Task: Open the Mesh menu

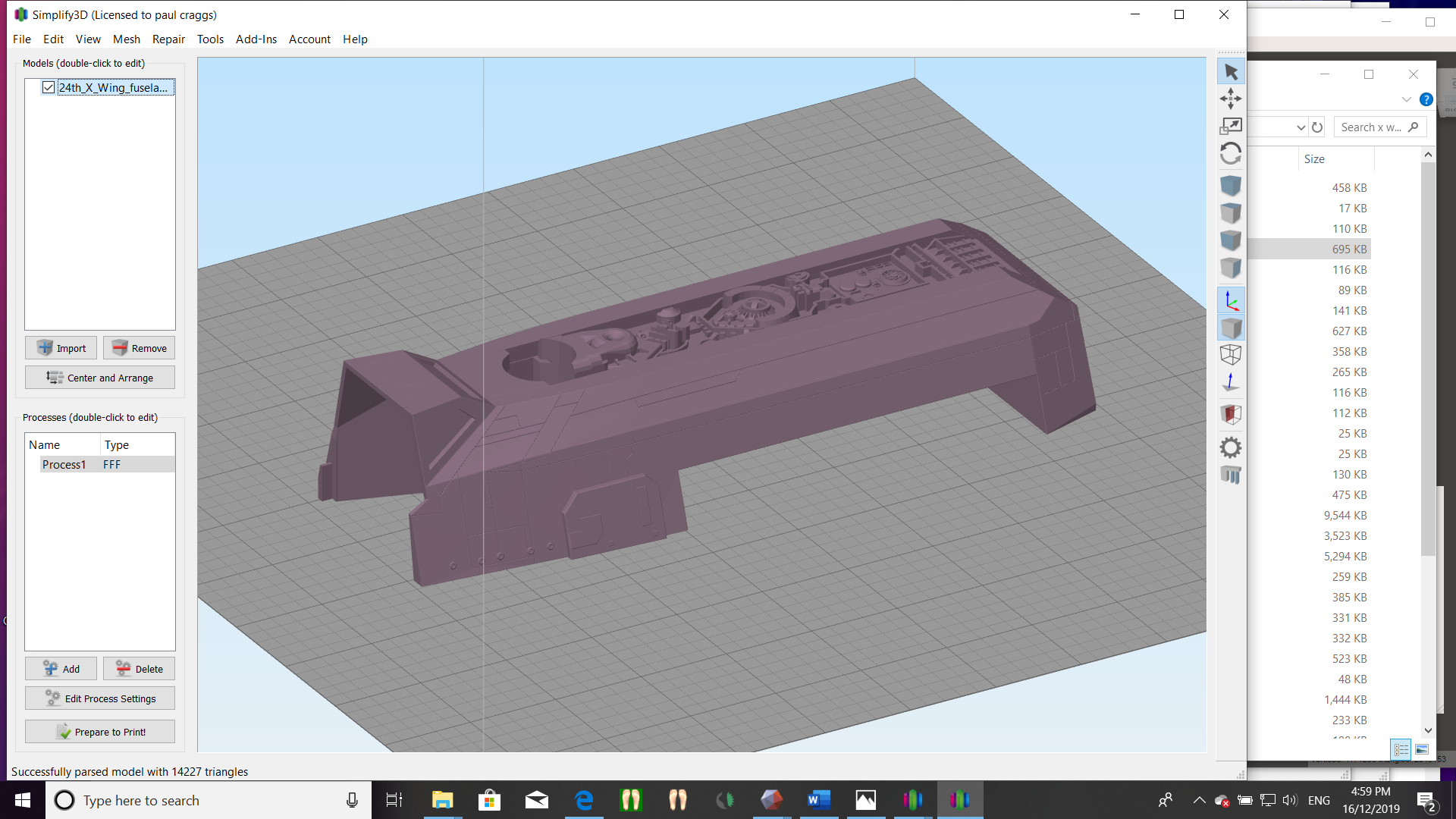Action: [126, 39]
